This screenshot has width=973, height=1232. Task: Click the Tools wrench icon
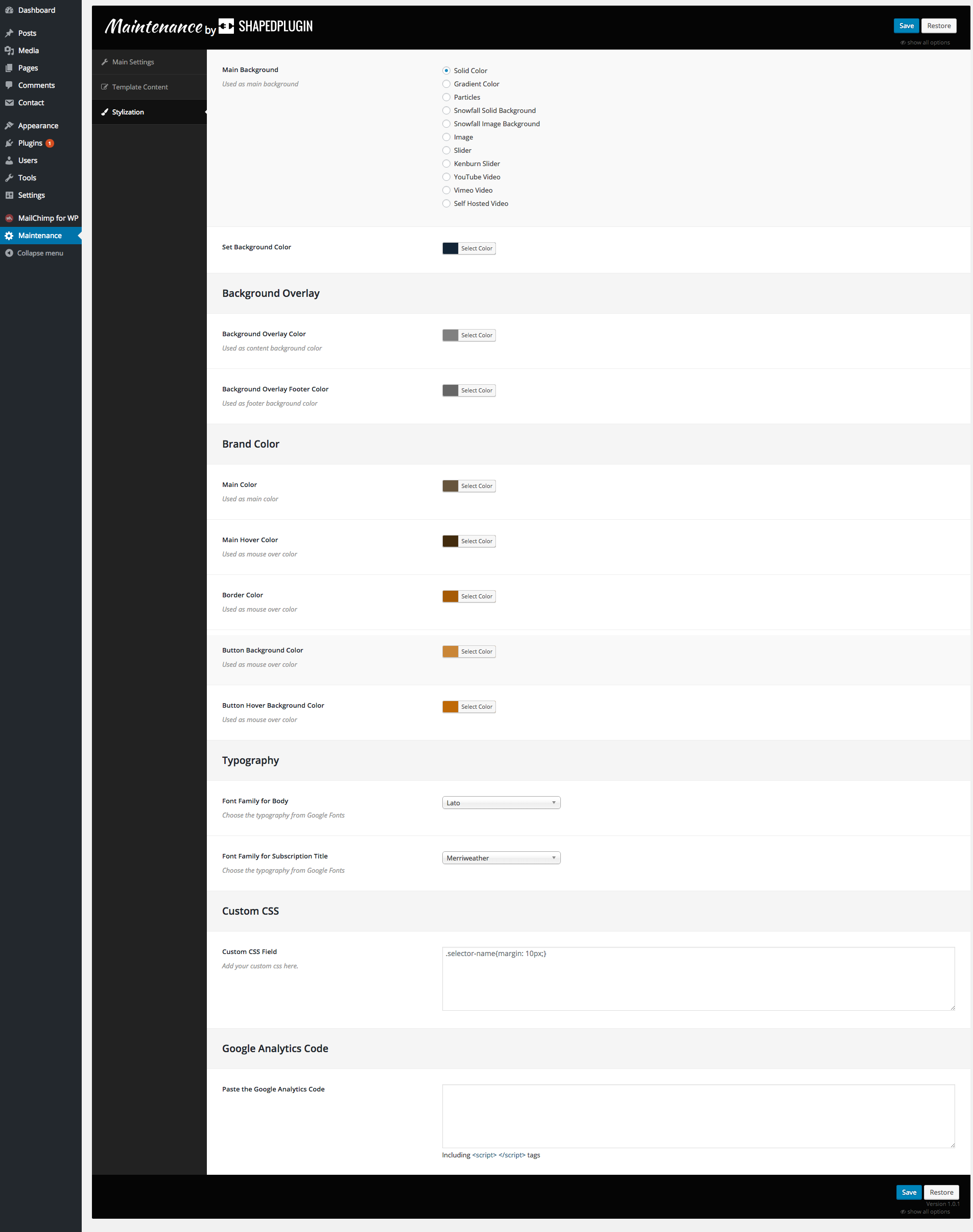click(x=9, y=178)
